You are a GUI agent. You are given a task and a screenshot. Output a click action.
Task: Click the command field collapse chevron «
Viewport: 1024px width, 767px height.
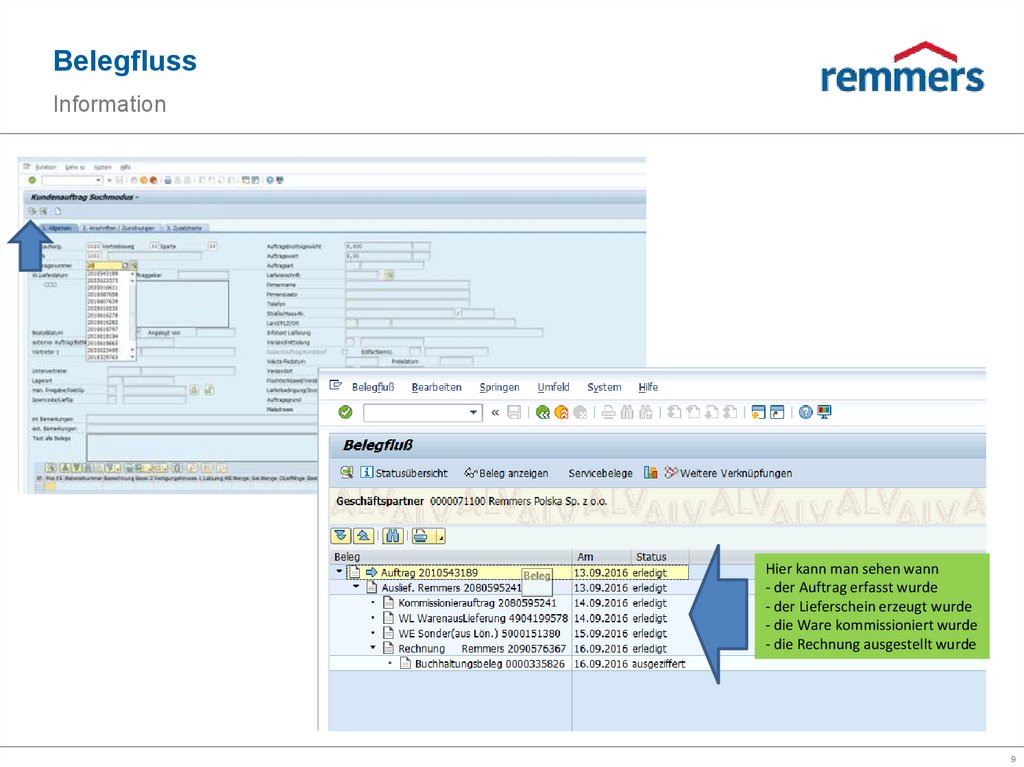(495, 413)
